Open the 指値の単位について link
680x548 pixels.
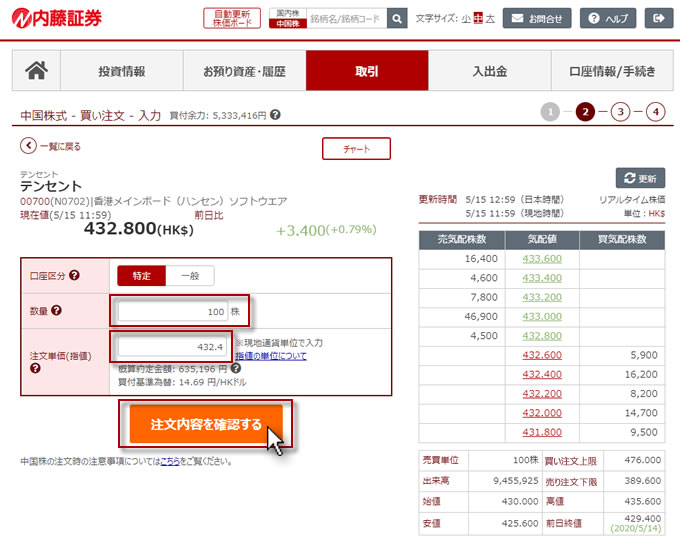[271, 356]
